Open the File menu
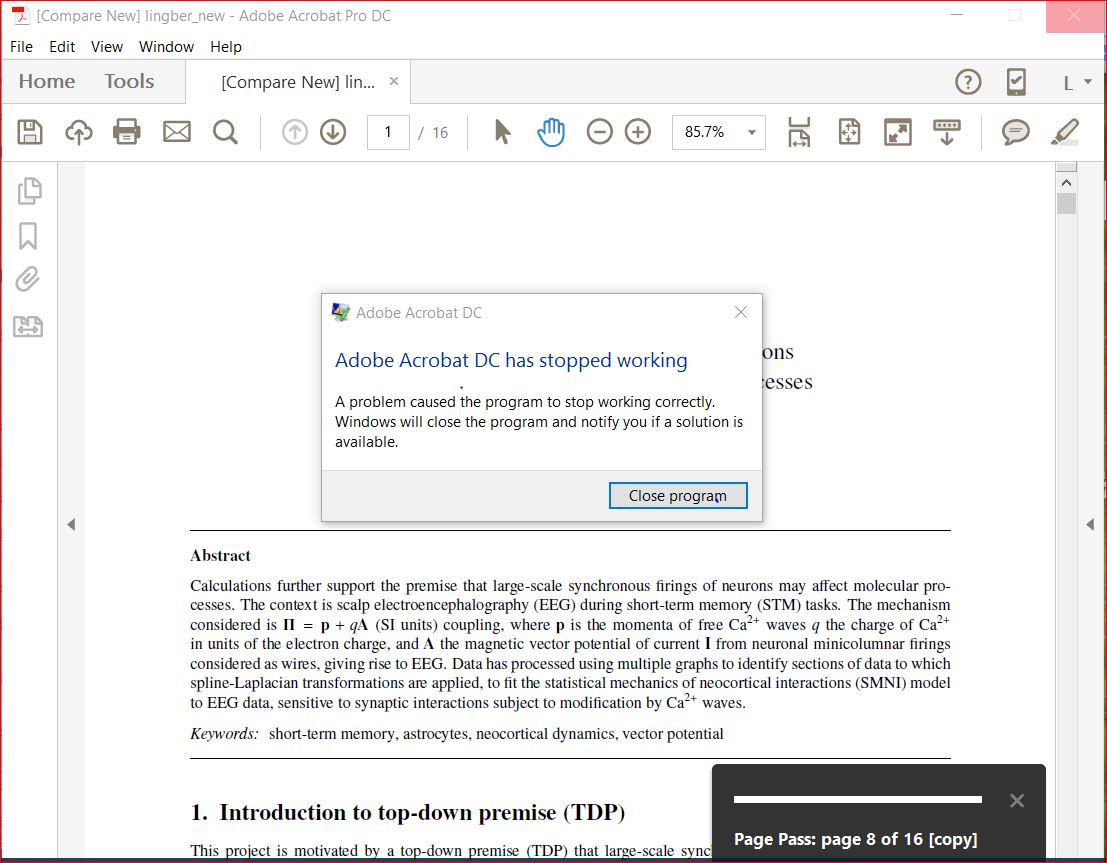This screenshot has height=863, width=1107. click(21, 47)
